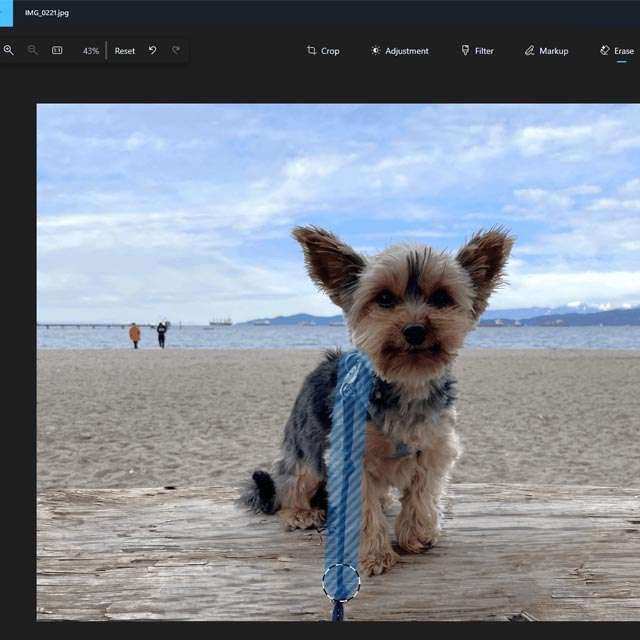Screen dimensions: 640x640
Task: Select the Markup tab
Action: 546,50
